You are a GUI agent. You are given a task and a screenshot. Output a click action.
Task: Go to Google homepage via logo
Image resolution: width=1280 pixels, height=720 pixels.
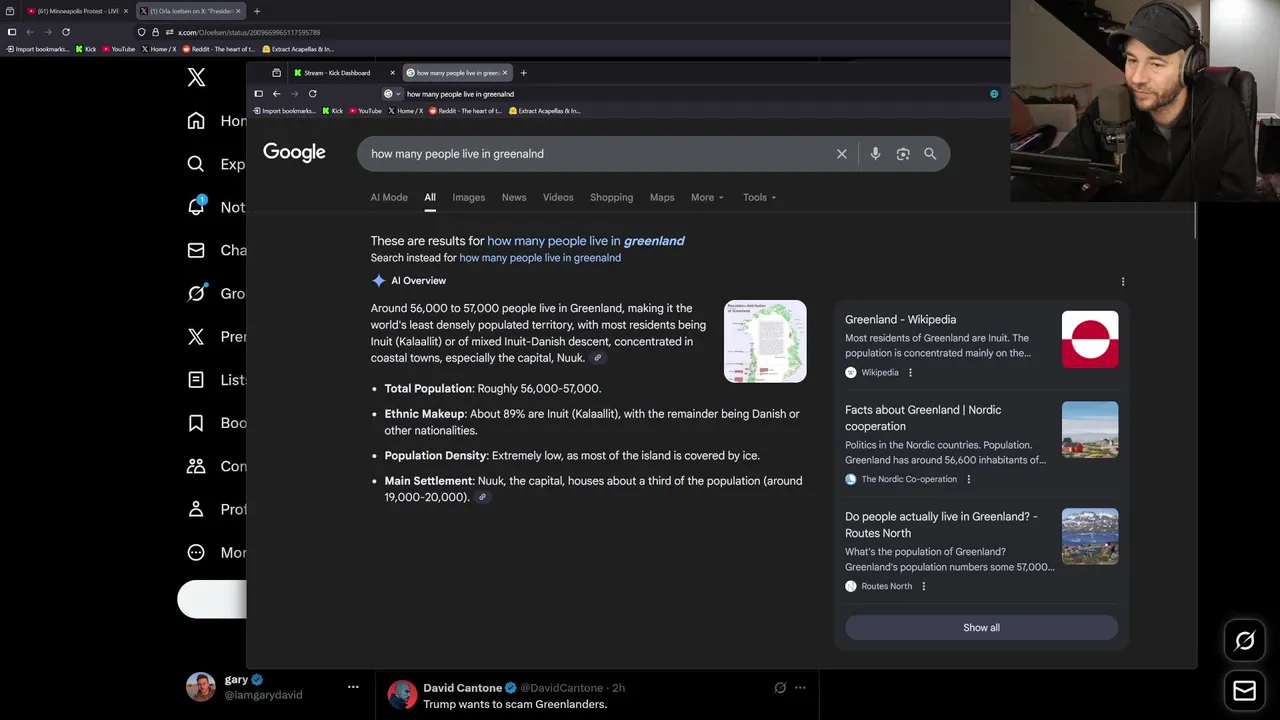(x=294, y=152)
